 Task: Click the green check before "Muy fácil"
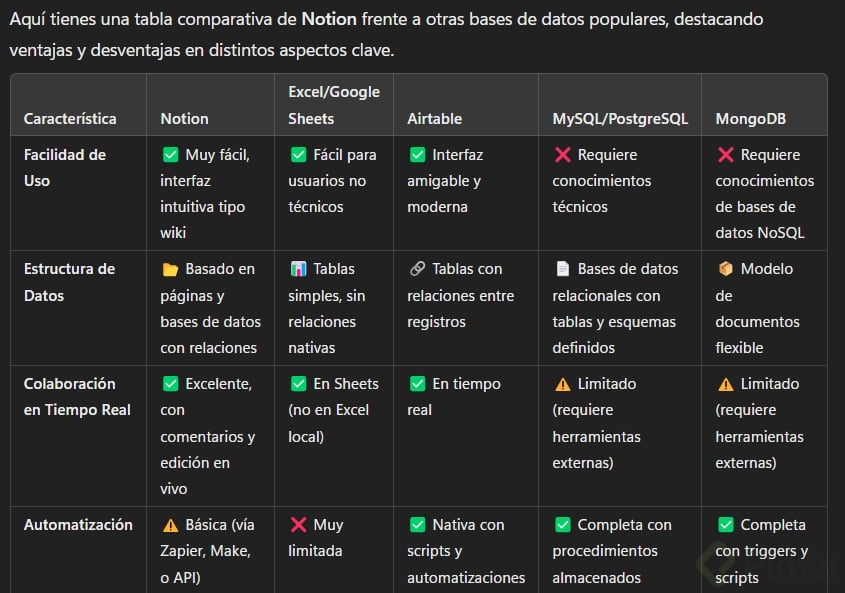pyautogui.click(x=170, y=155)
